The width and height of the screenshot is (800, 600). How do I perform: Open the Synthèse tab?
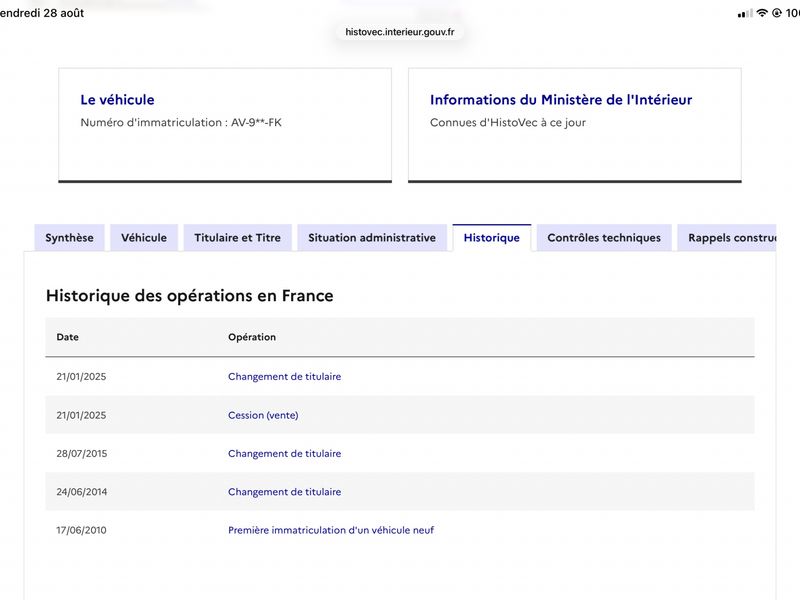[x=69, y=238]
